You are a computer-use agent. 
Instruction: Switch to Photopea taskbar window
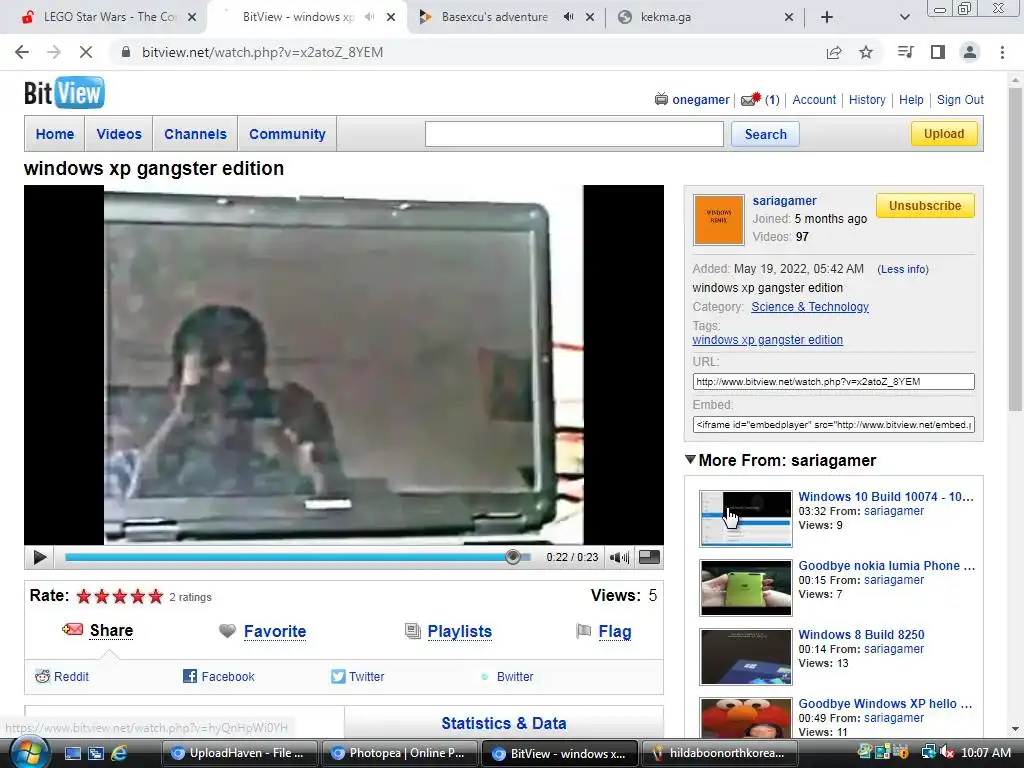point(398,753)
